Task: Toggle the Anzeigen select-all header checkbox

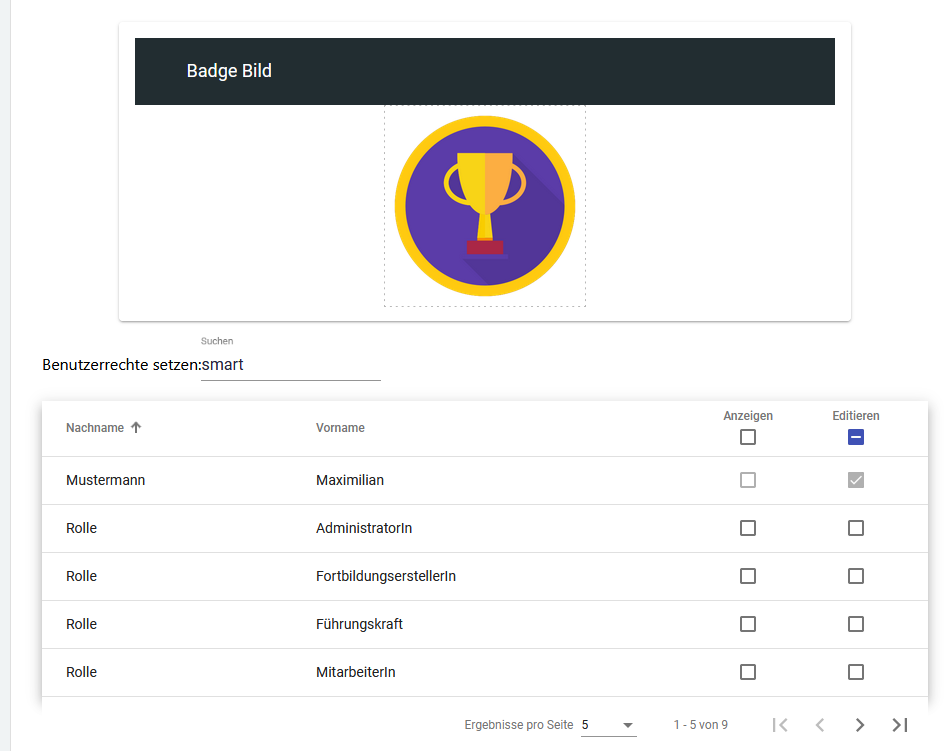Action: [748, 437]
